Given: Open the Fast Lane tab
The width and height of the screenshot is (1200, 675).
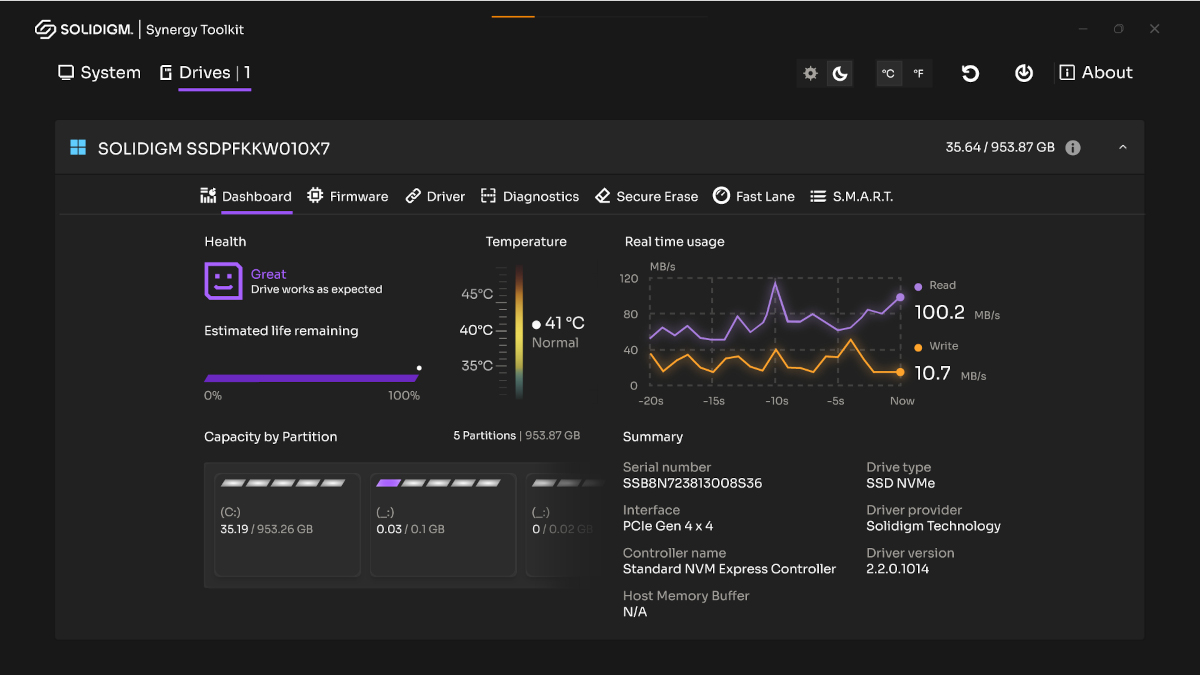Looking at the screenshot, I should pyautogui.click(x=754, y=196).
